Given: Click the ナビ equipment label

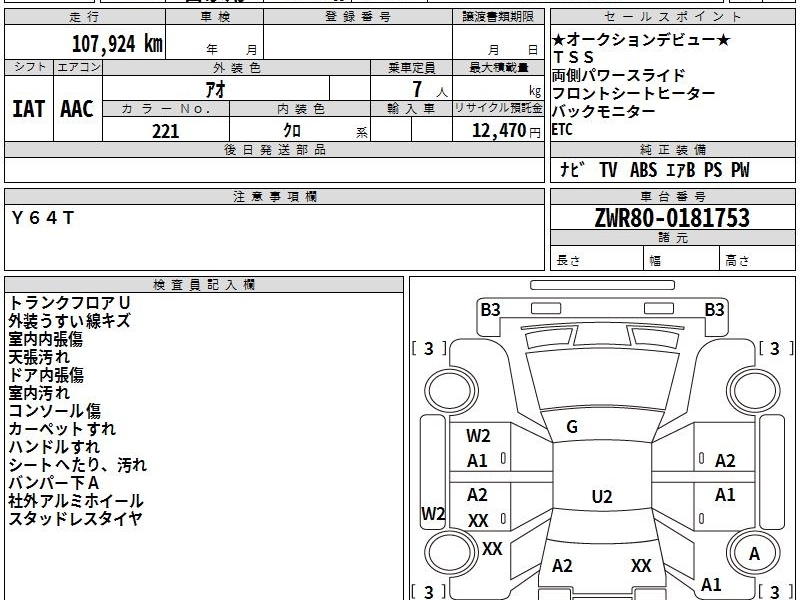Looking at the screenshot, I should point(571,169).
